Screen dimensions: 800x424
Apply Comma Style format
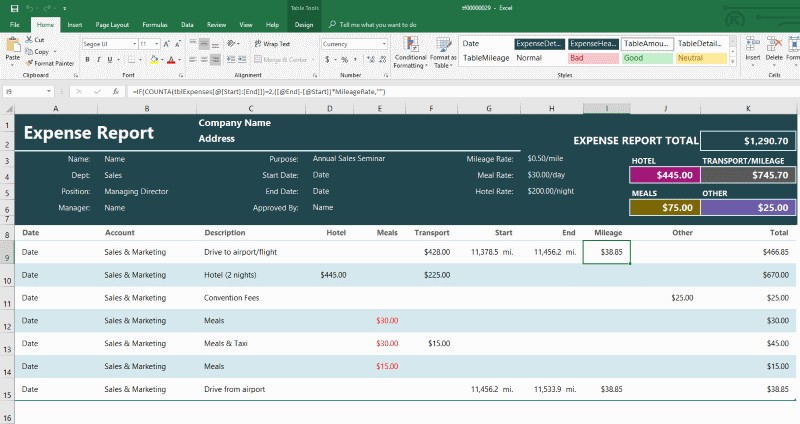point(356,60)
